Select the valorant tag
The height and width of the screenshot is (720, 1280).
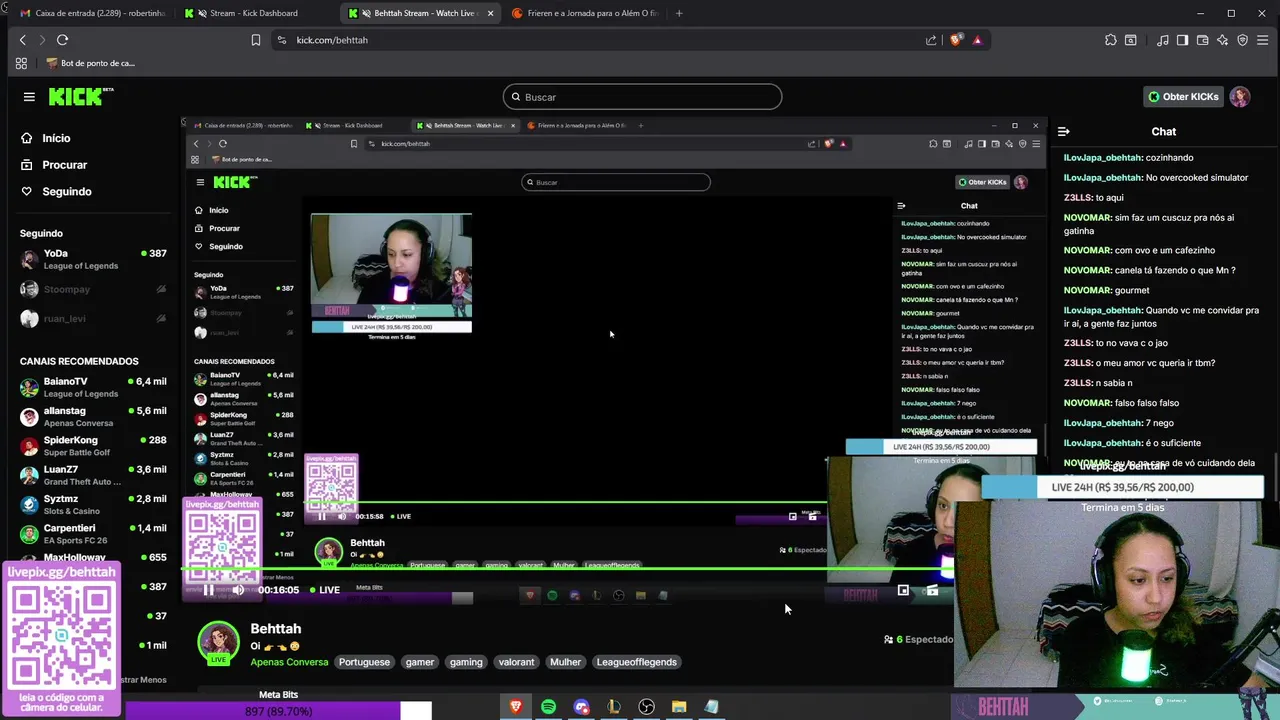[516, 662]
